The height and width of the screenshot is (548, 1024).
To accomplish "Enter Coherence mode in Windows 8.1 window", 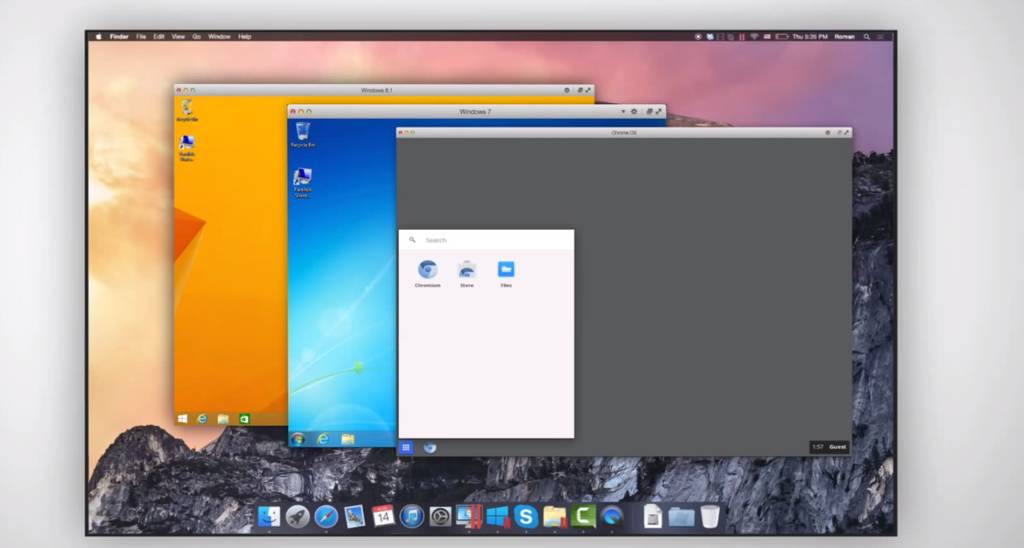I will point(579,90).
